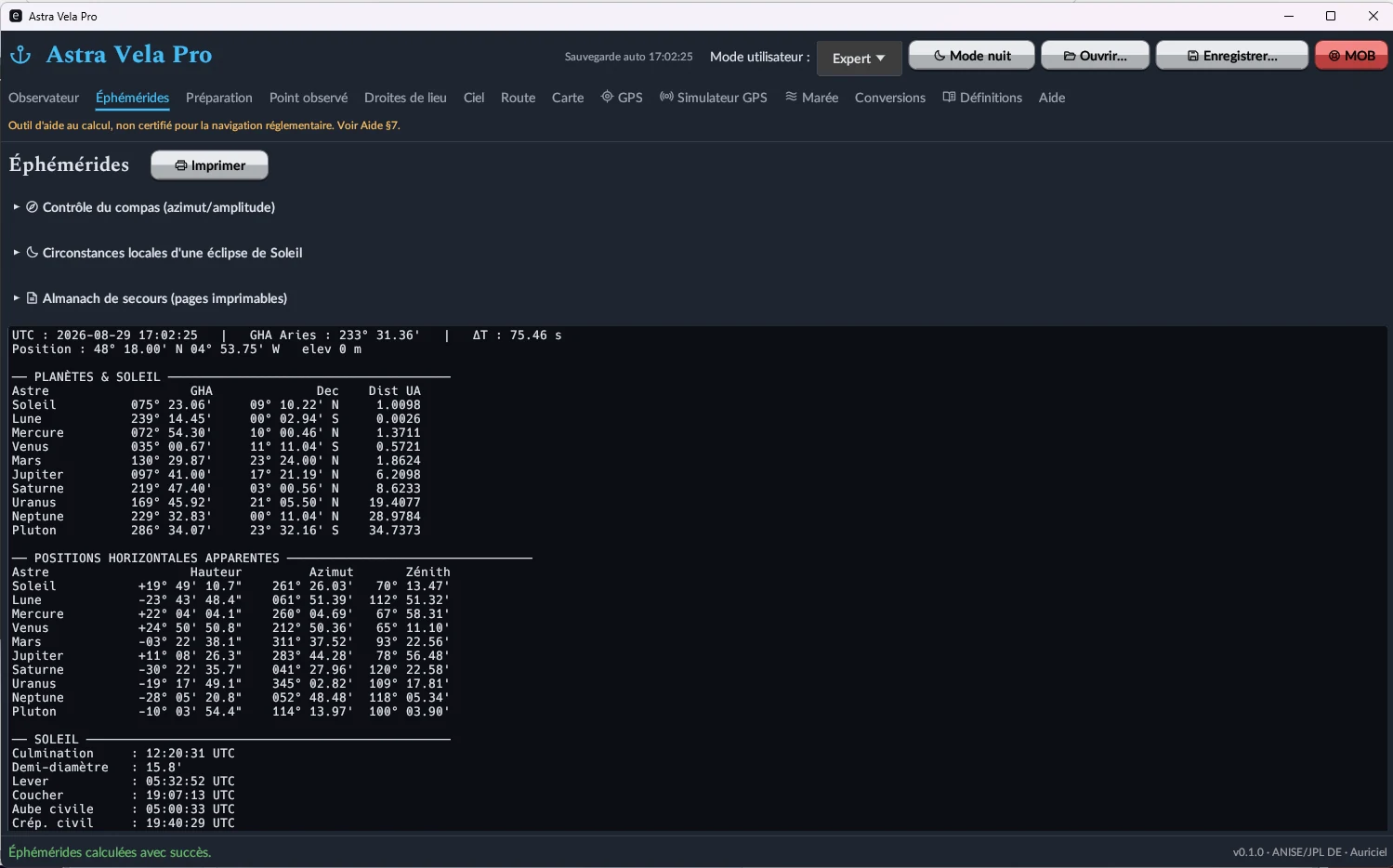Image resolution: width=1393 pixels, height=868 pixels.
Task: Click the non-certified tool warning notice
Action: coord(204,125)
